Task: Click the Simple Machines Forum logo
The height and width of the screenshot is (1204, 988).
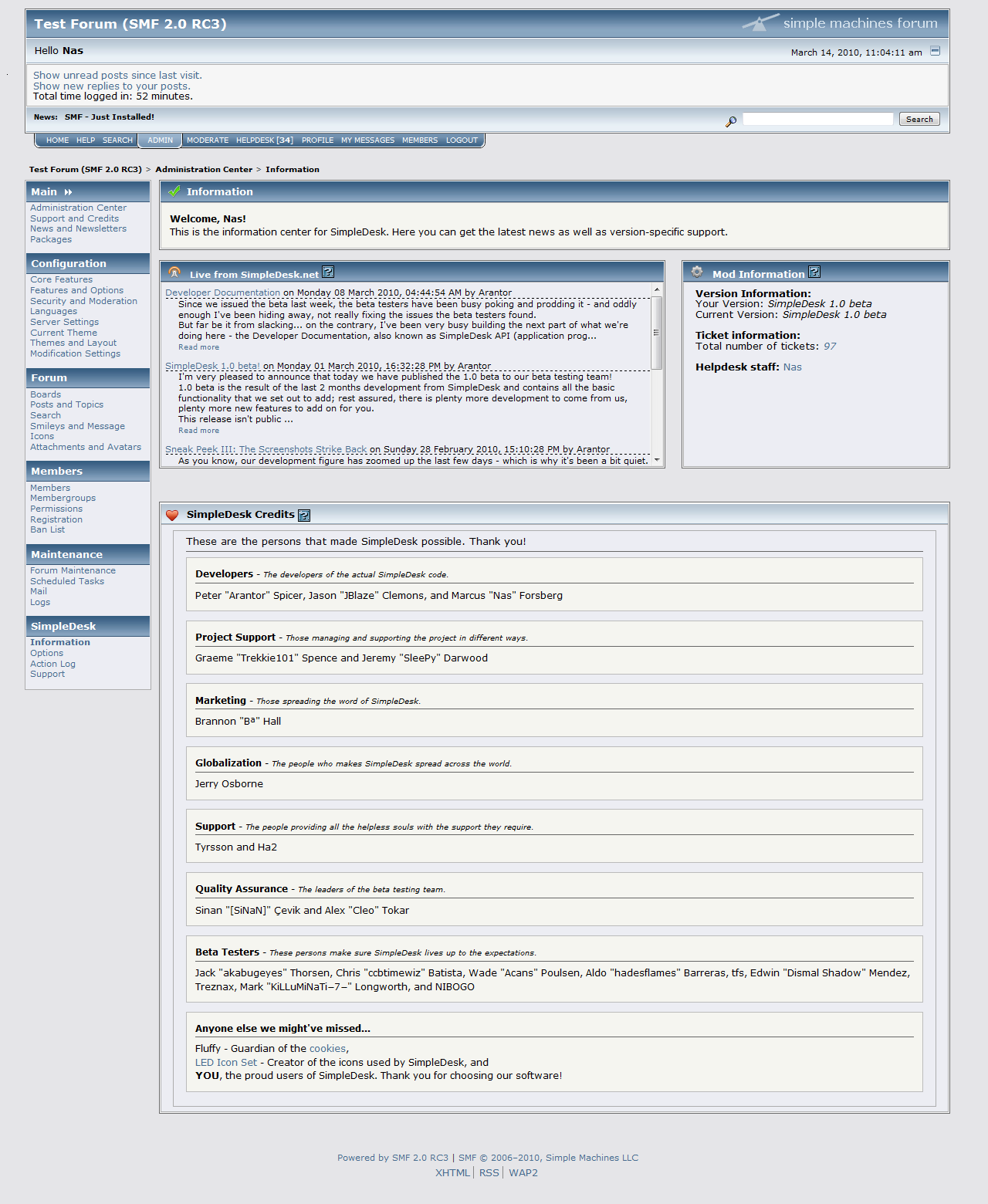Action: coord(840,23)
